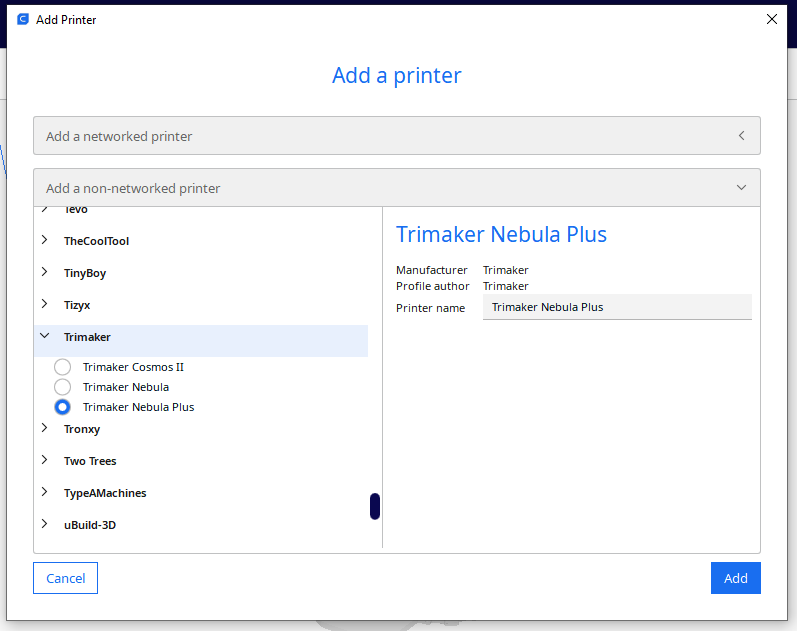The height and width of the screenshot is (631, 797).
Task: Select the Trimaker Cosmos II radio button
Action: [63, 367]
